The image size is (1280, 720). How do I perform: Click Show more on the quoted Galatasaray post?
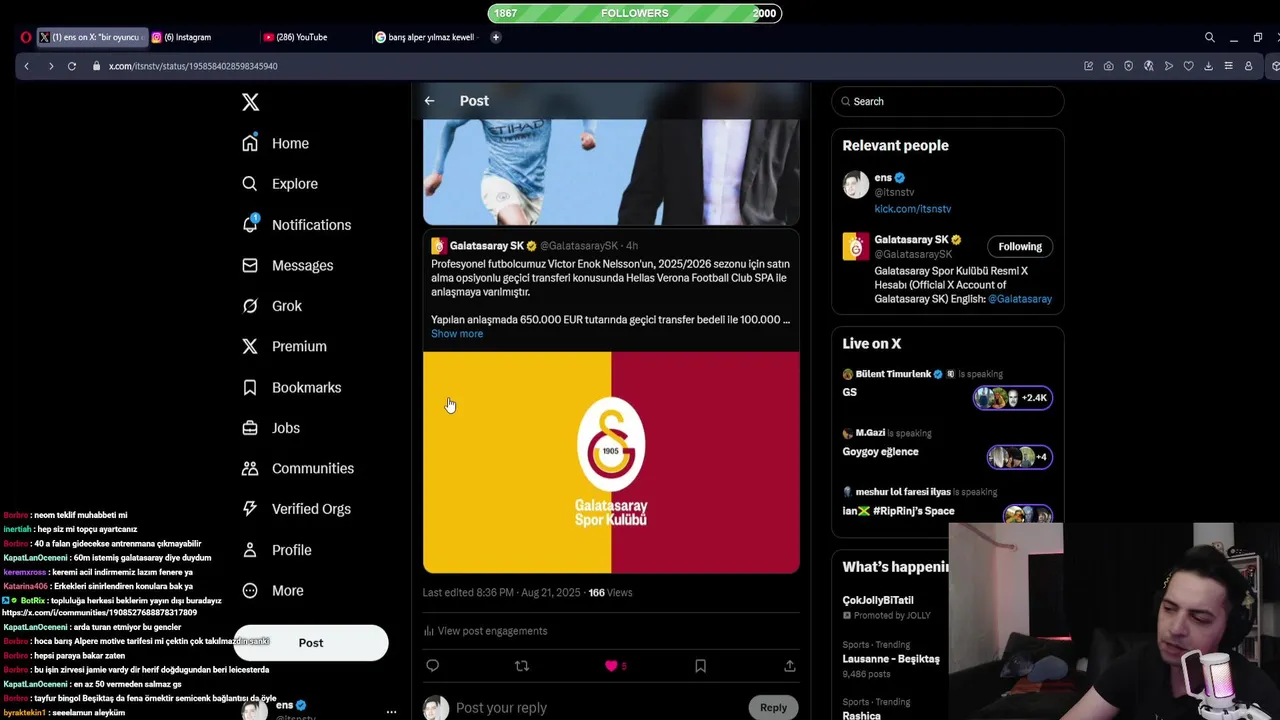tap(457, 334)
